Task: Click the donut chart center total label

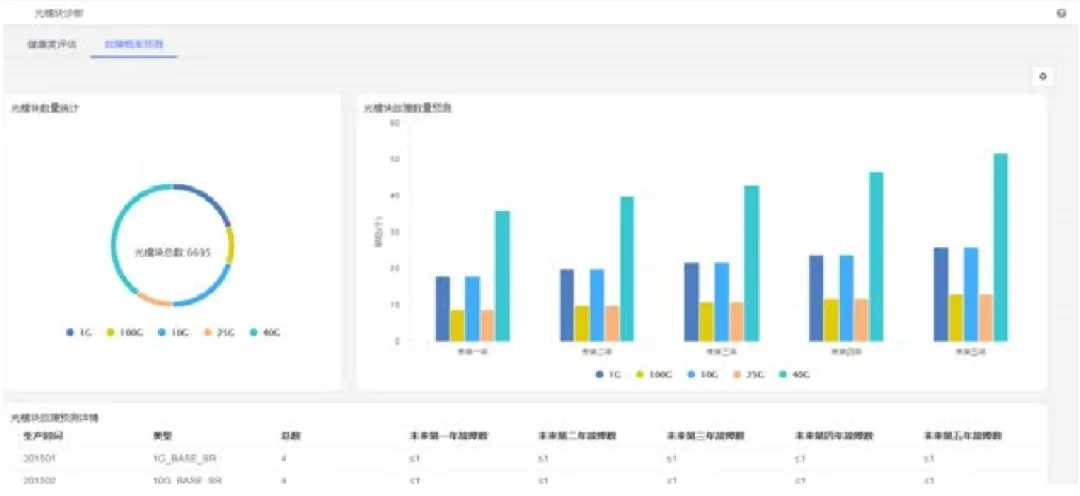Action: pyautogui.click(x=172, y=252)
